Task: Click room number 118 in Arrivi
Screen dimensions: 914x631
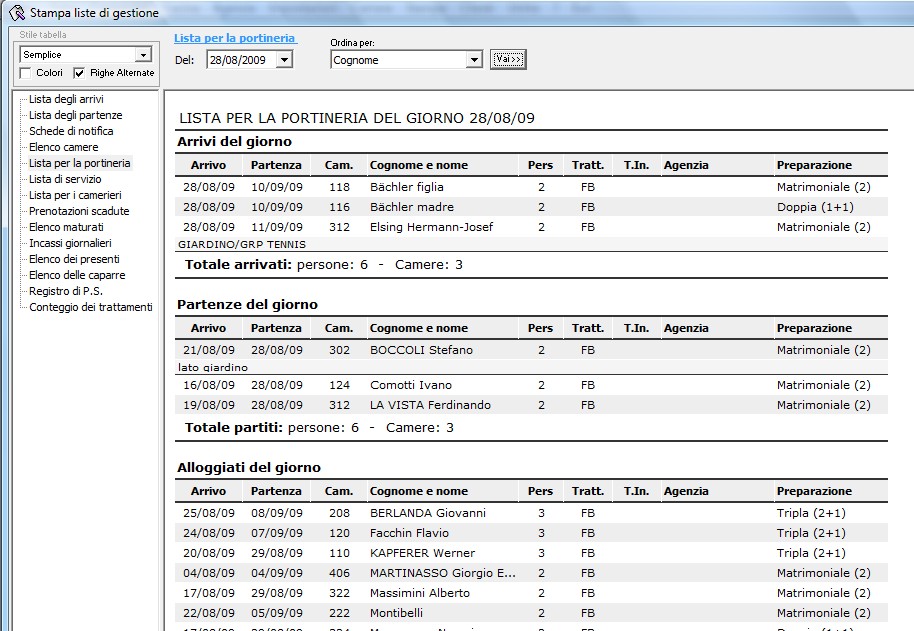Action: (x=339, y=187)
